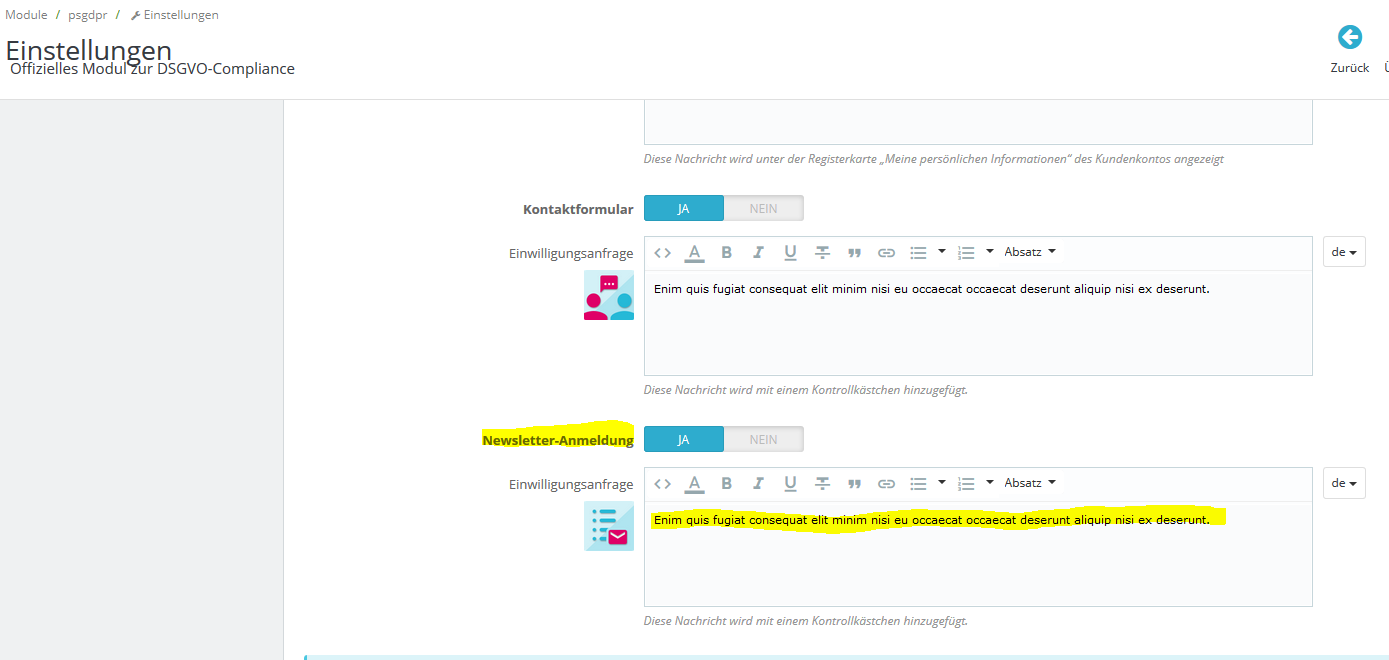Click bullet list icon in Kontaktformular editor
Image resolution: width=1389 pixels, height=660 pixels.
tap(918, 253)
